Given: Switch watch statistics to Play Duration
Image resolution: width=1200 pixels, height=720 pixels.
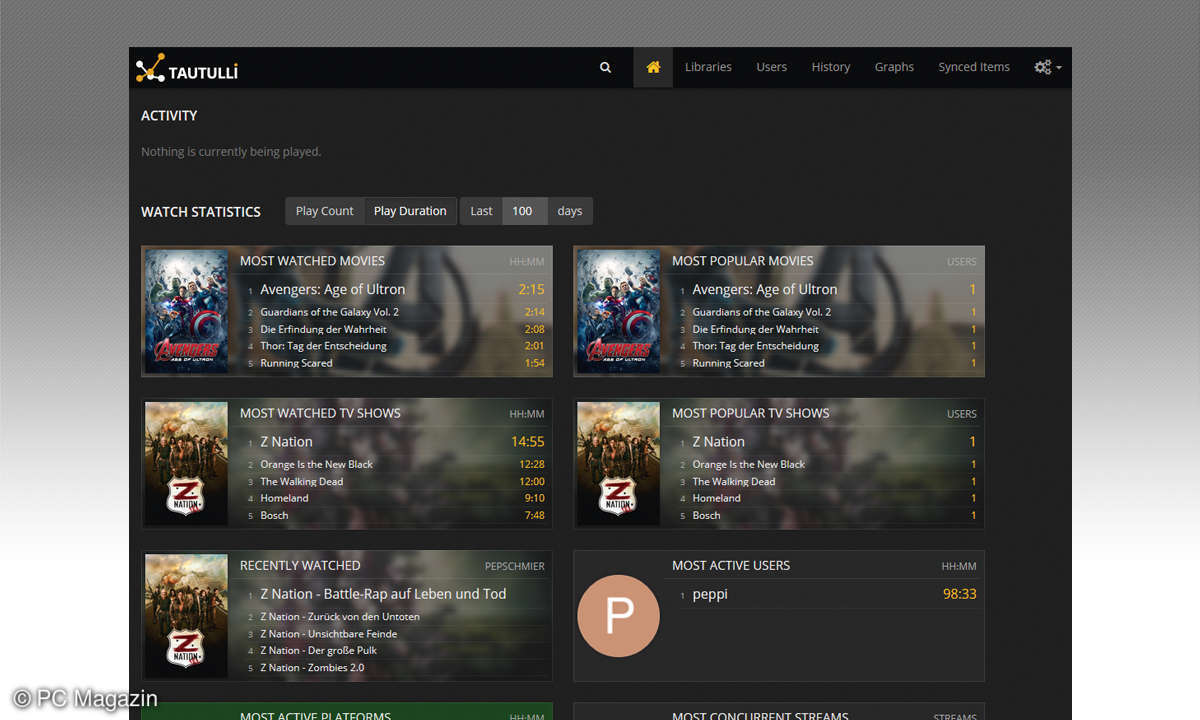Looking at the screenshot, I should pos(410,211).
